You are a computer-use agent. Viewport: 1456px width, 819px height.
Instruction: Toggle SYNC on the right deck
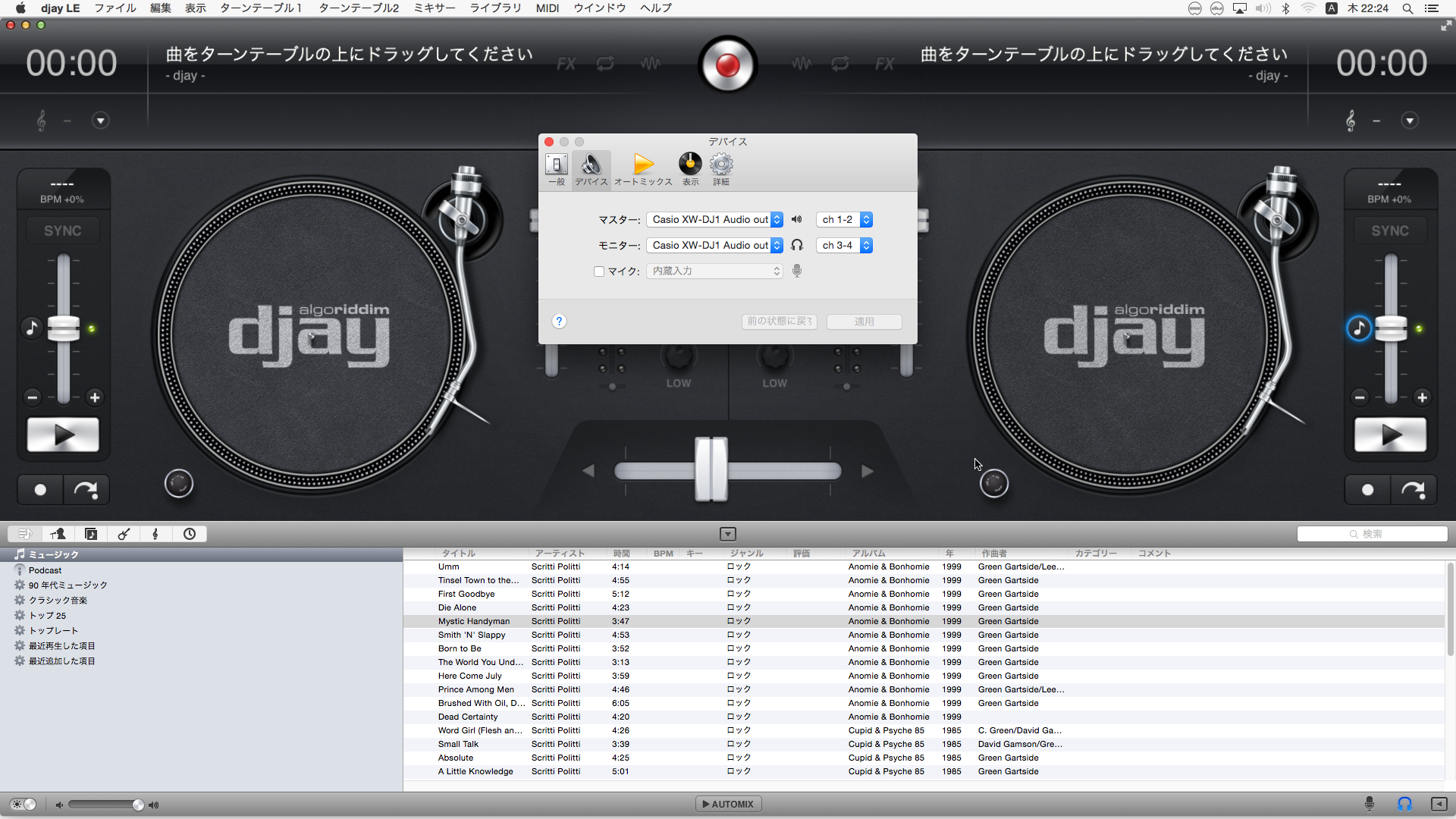(1390, 231)
